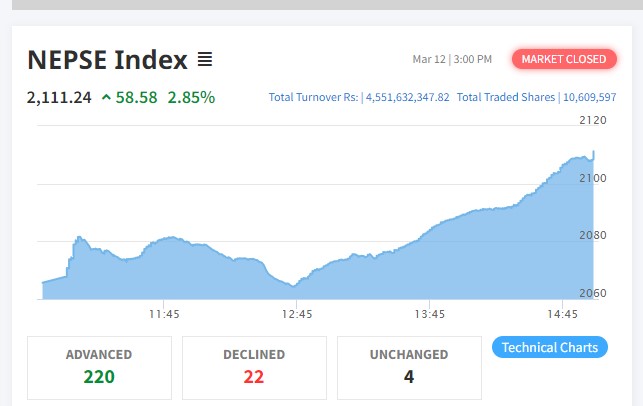This screenshot has height=406, width=643.
Task: Click the 2.85% percentage change
Action: tap(191, 98)
